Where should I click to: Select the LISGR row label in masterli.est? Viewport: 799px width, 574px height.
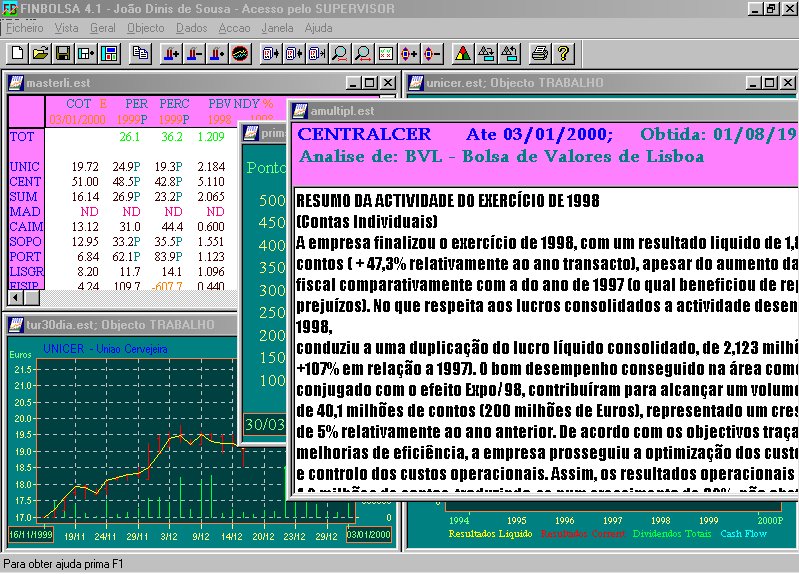click(x=26, y=272)
